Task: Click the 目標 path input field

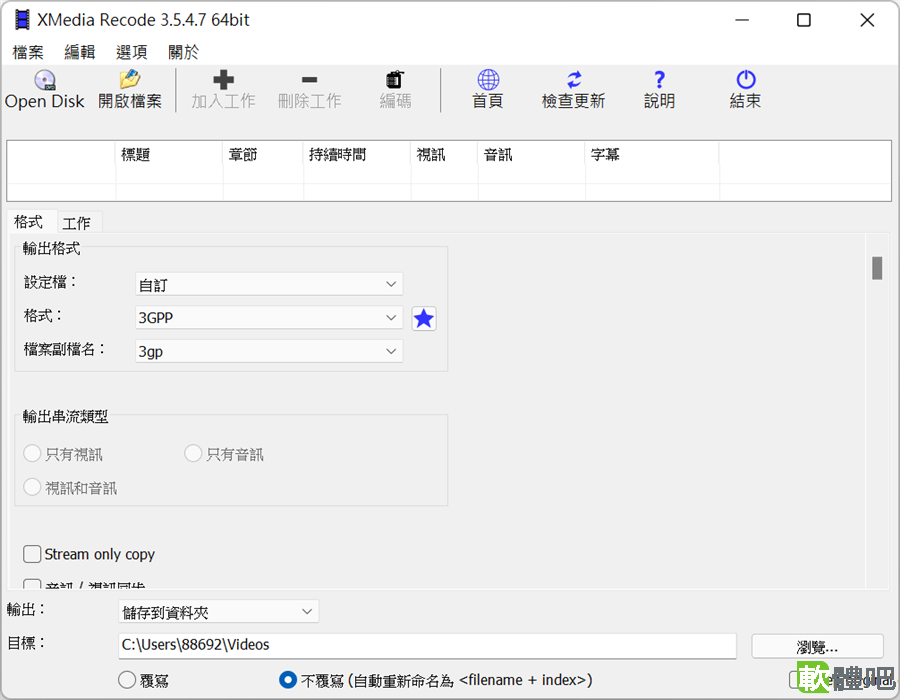Action: click(x=427, y=645)
